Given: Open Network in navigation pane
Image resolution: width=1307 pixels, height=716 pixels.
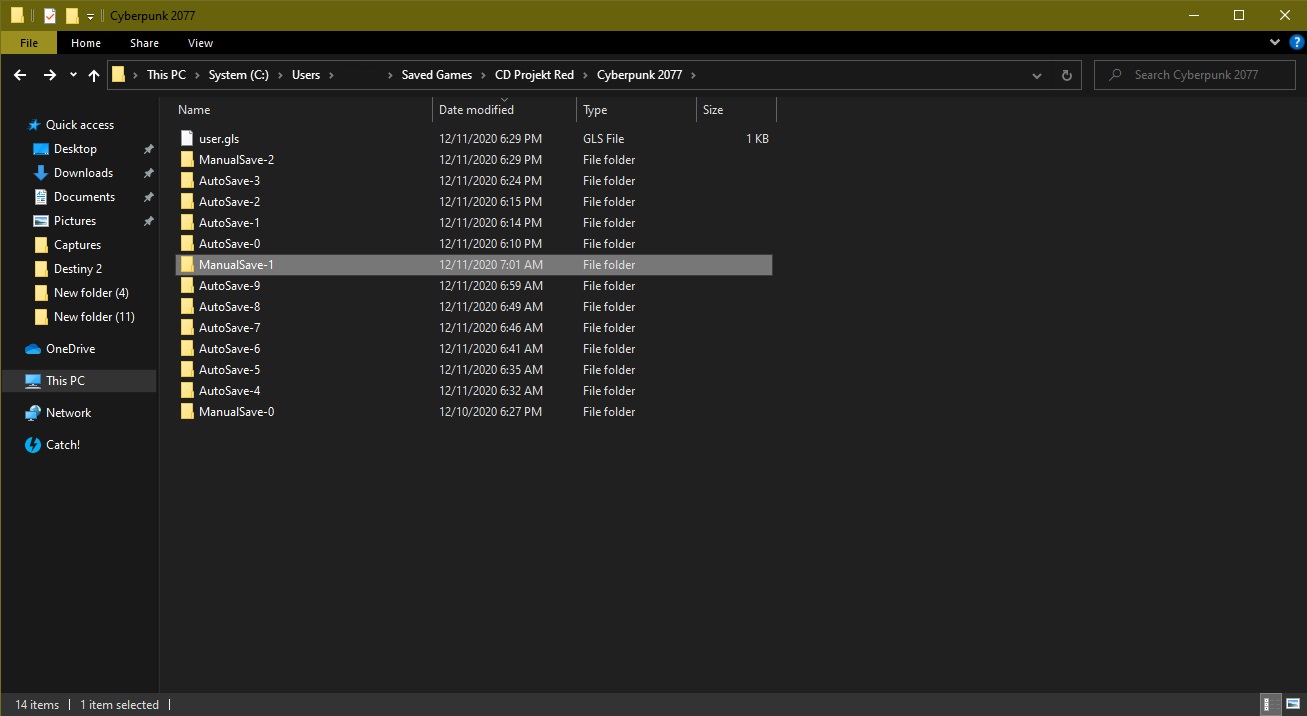Looking at the screenshot, I should [68, 413].
